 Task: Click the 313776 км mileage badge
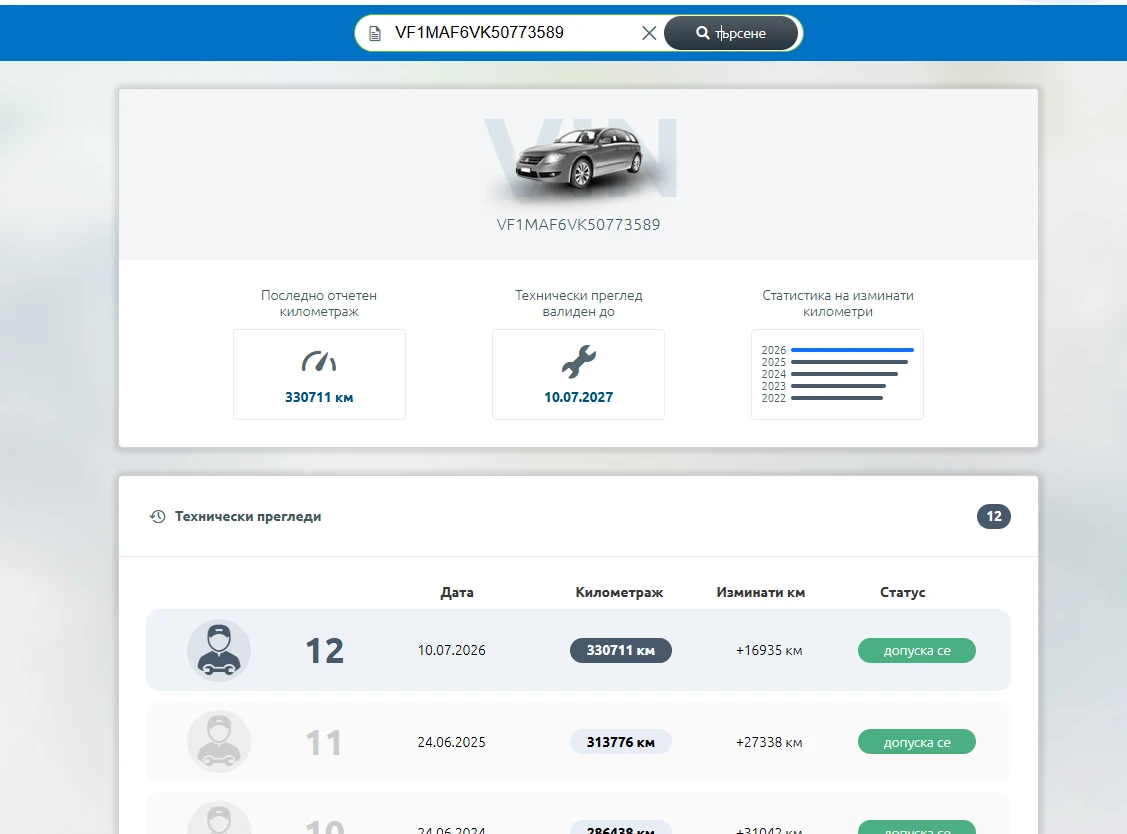coord(621,742)
